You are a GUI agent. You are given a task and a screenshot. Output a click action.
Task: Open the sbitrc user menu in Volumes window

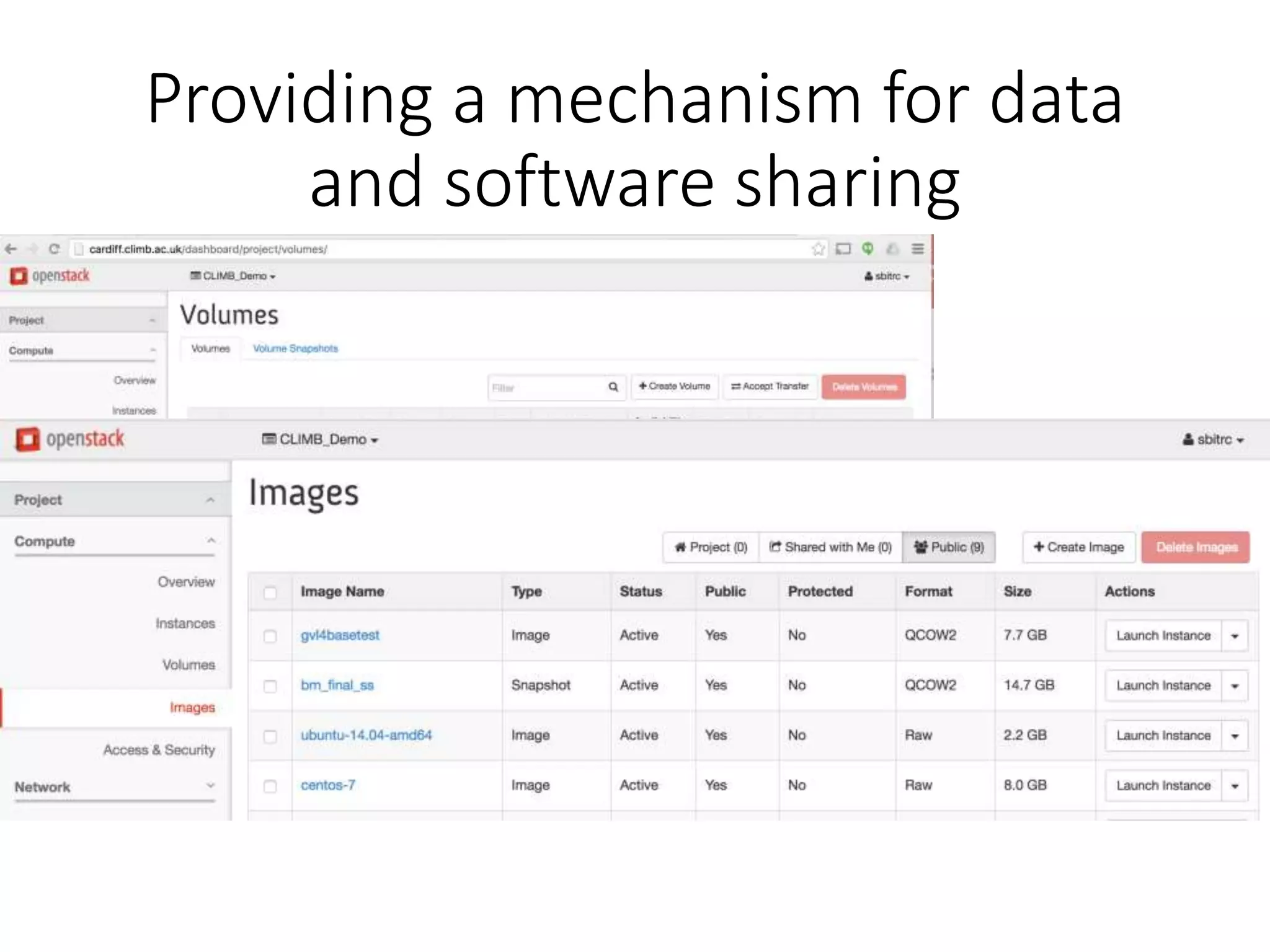[887, 276]
